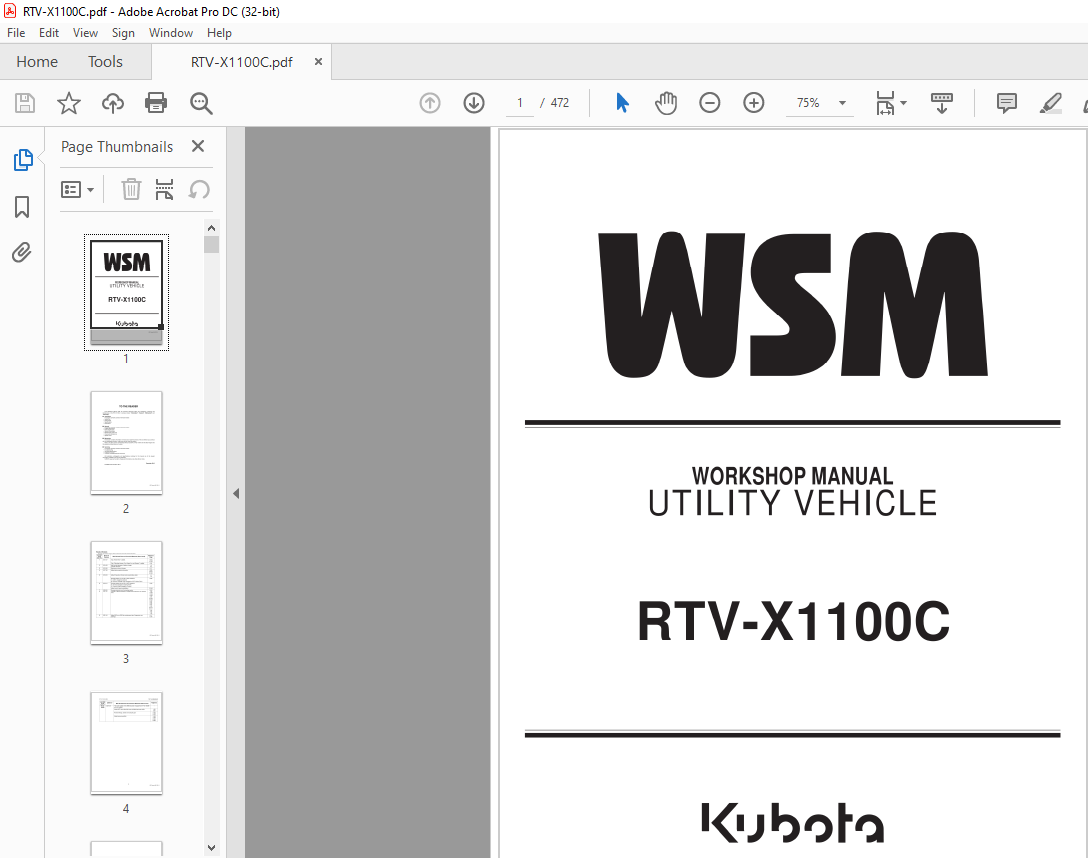Click the WORKSHOP MANUAL heading text

point(792,476)
